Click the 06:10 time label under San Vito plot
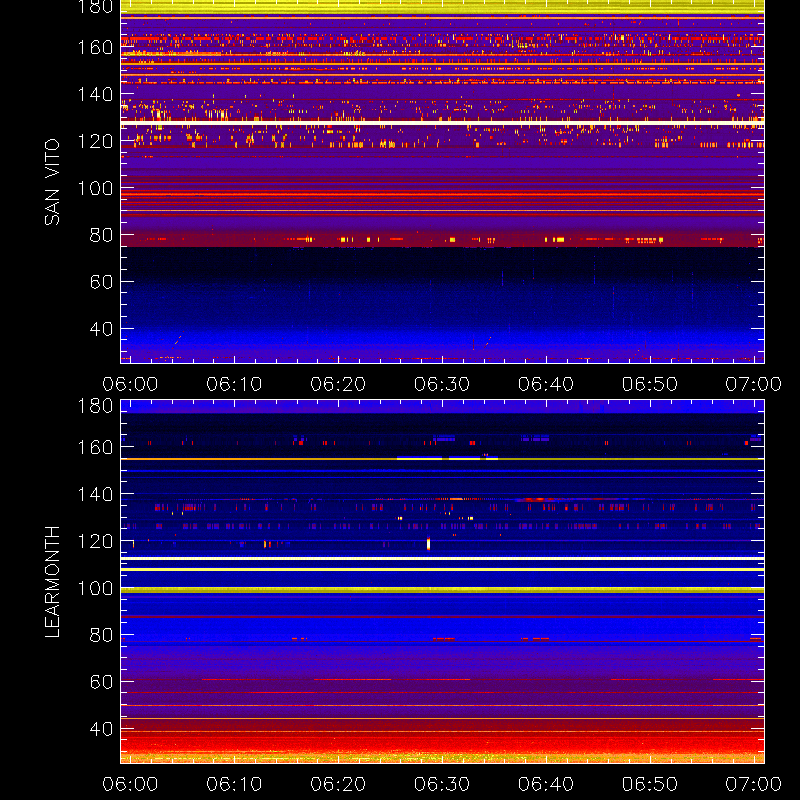The image size is (800, 800). click(x=234, y=384)
